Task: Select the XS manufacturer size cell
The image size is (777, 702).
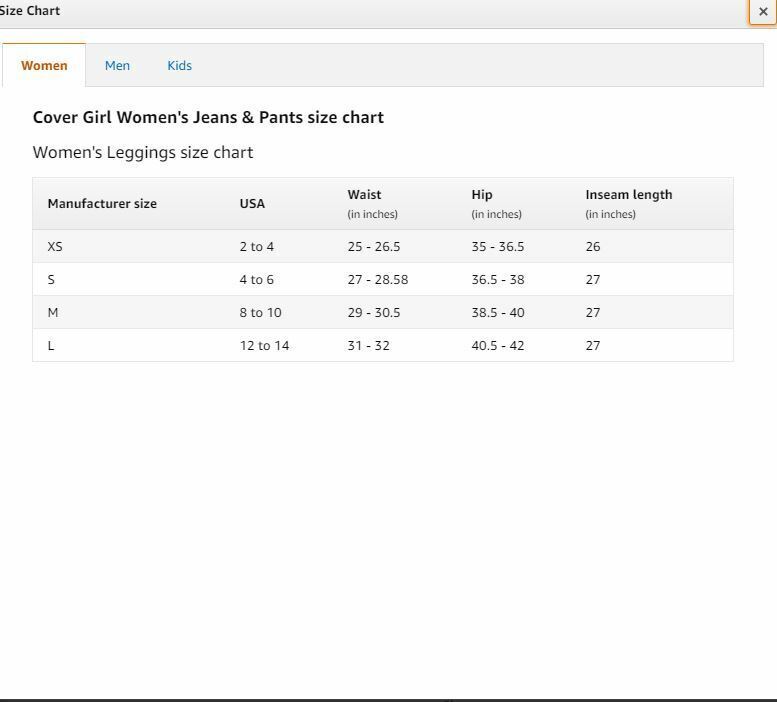Action: tap(55, 247)
